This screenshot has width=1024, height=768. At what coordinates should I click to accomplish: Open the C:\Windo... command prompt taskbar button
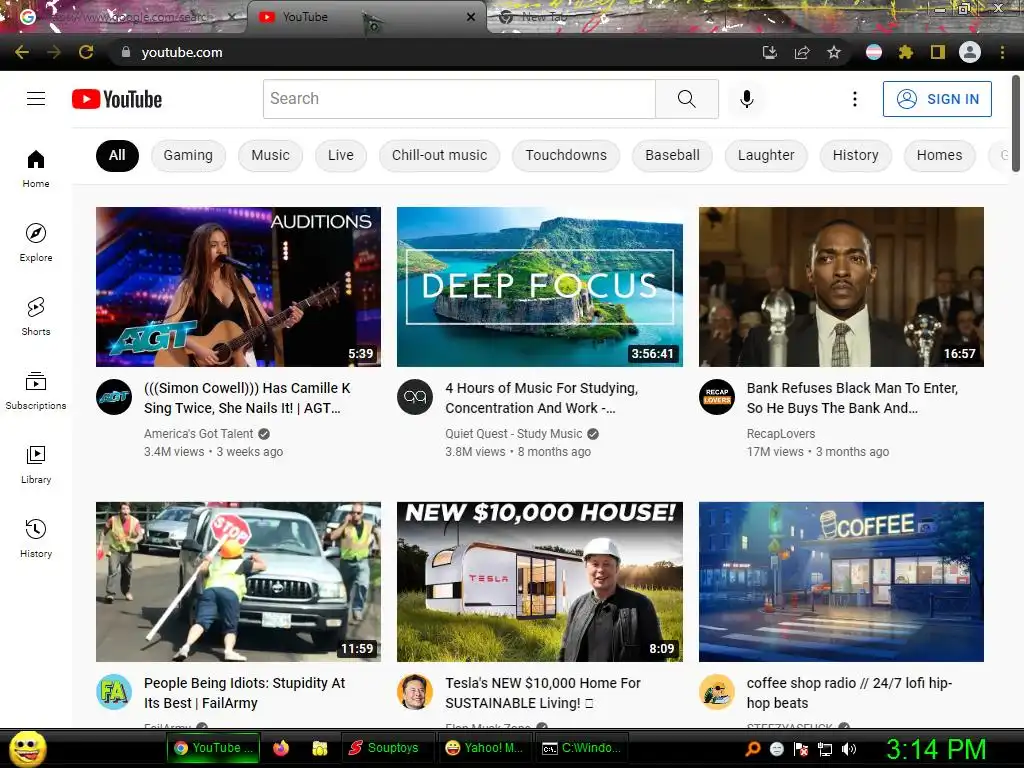coord(581,748)
